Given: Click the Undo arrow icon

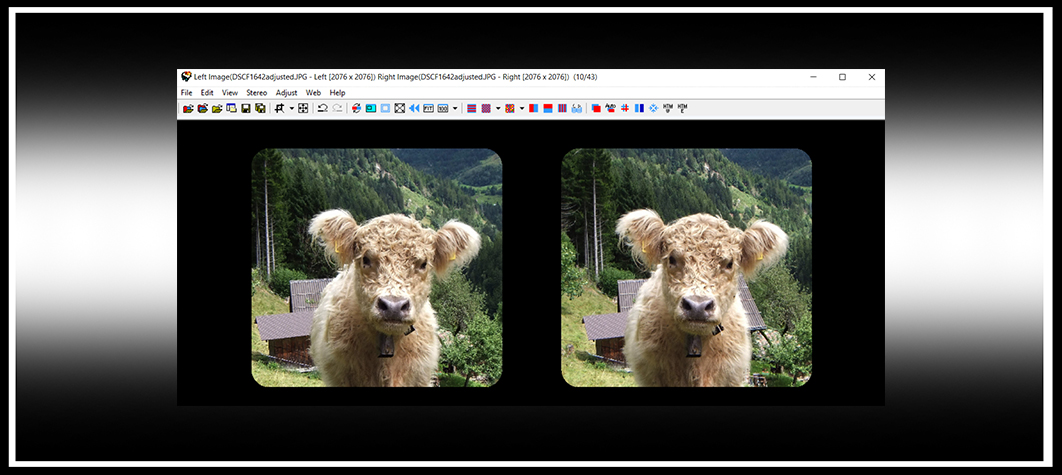Looking at the screenshot, I should pos(322,108).
